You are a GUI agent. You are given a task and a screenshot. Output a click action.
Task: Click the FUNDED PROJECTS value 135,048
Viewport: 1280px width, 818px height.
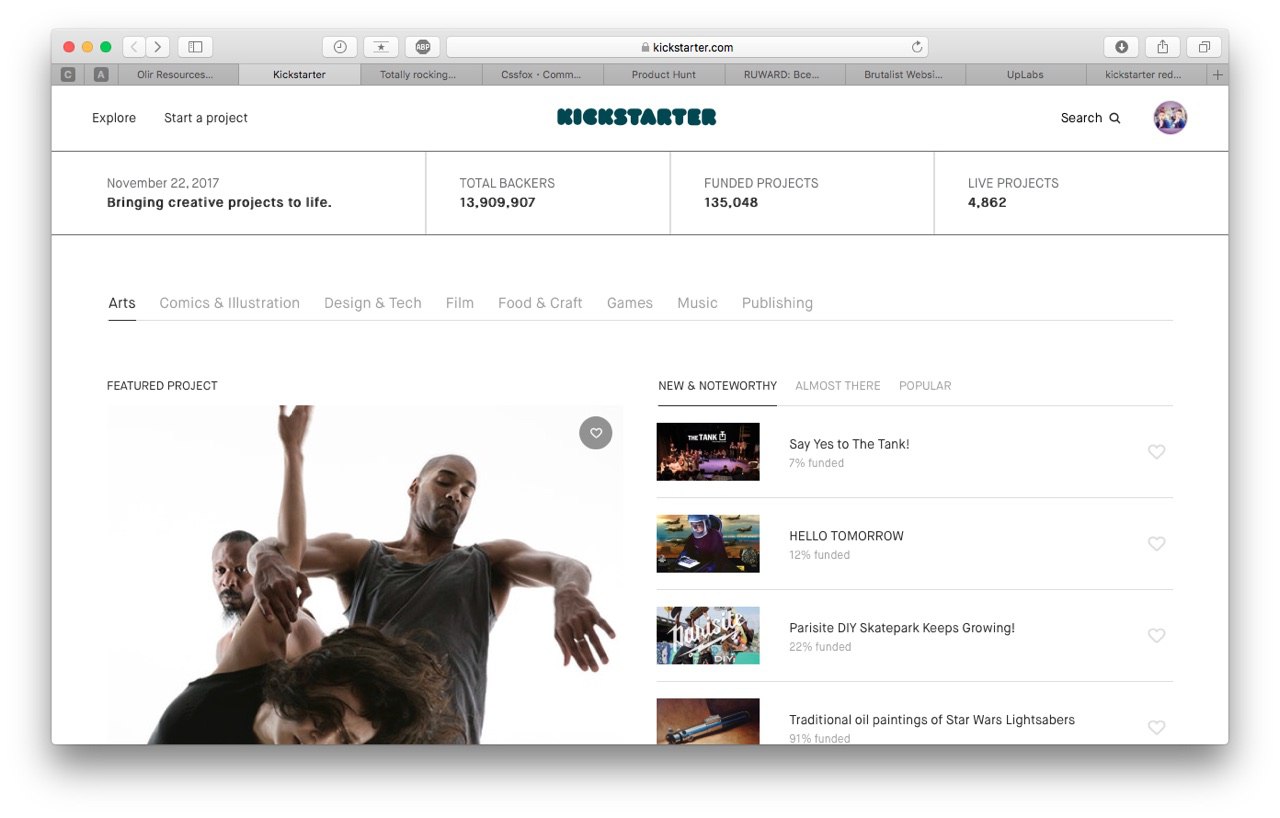[x=731, y=202]
